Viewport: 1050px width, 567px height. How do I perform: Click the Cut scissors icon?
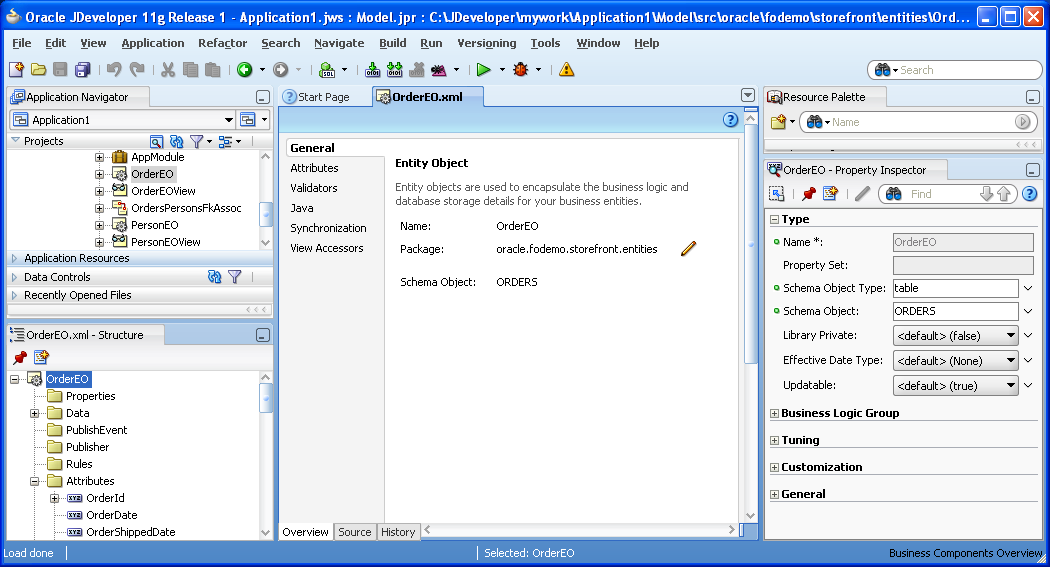[x=168, y=70]
